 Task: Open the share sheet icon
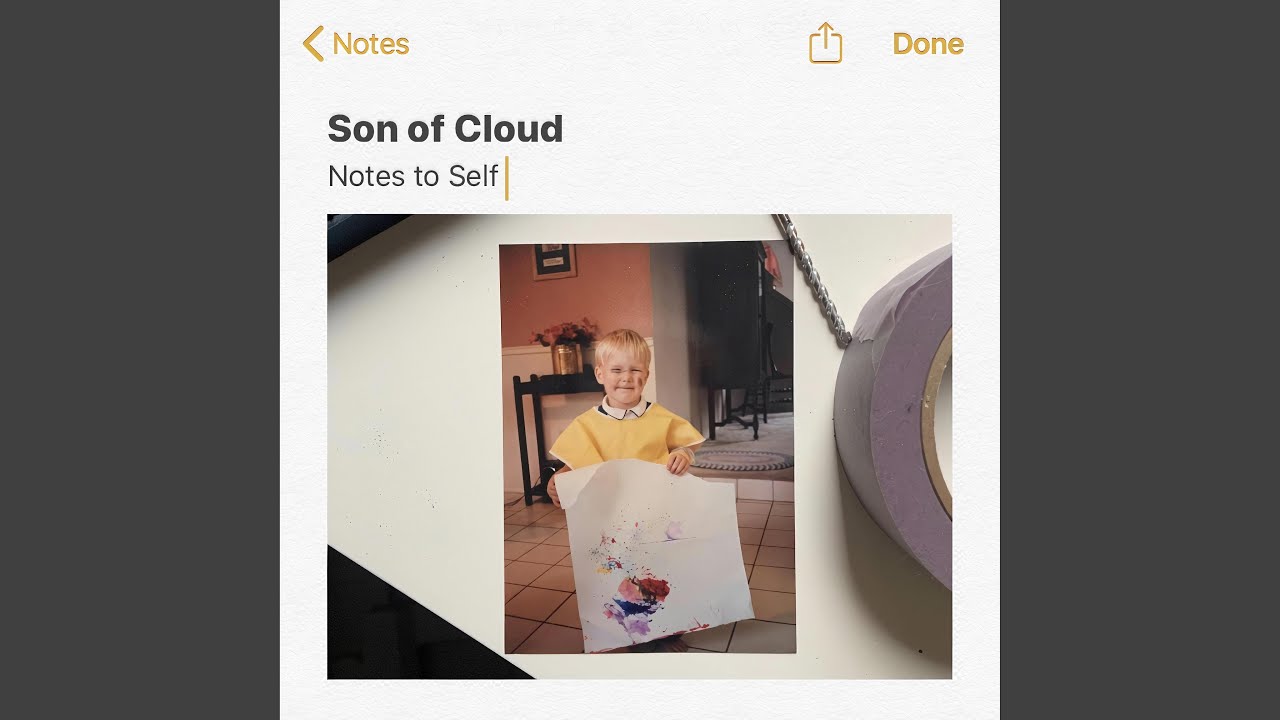coord(826,43)
